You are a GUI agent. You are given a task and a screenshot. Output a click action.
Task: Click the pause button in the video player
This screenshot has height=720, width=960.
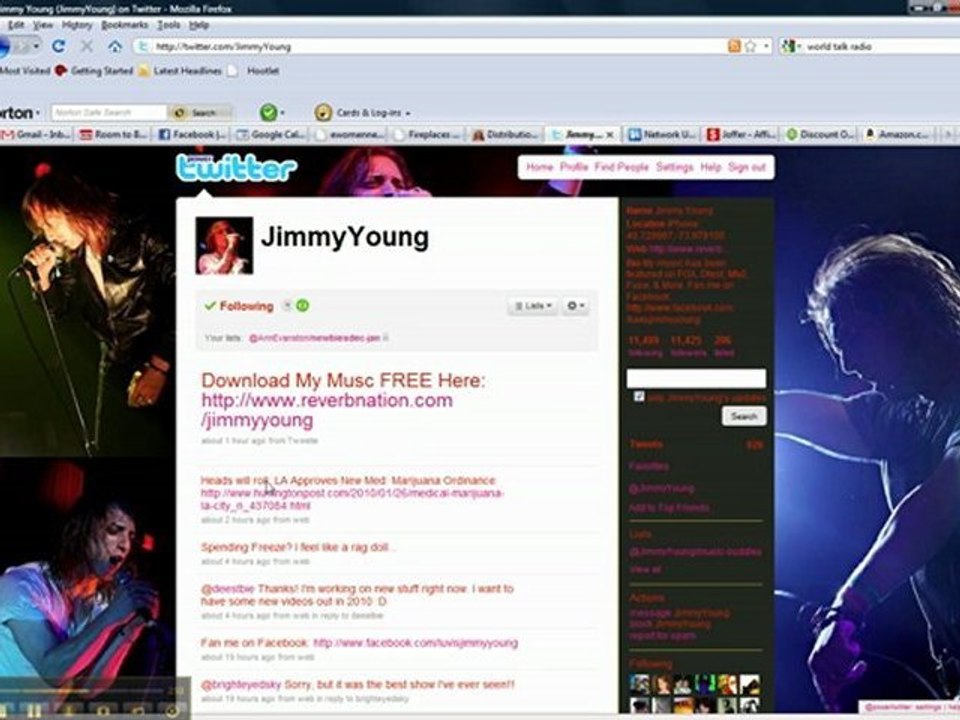pos(34,711)
